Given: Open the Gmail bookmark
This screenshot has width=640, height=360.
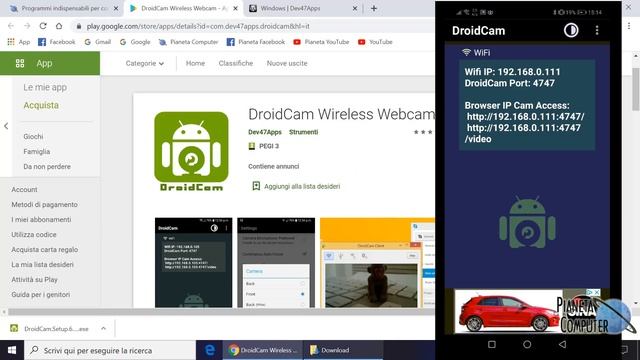Looking at the screenshot, I should coord(98,42).
